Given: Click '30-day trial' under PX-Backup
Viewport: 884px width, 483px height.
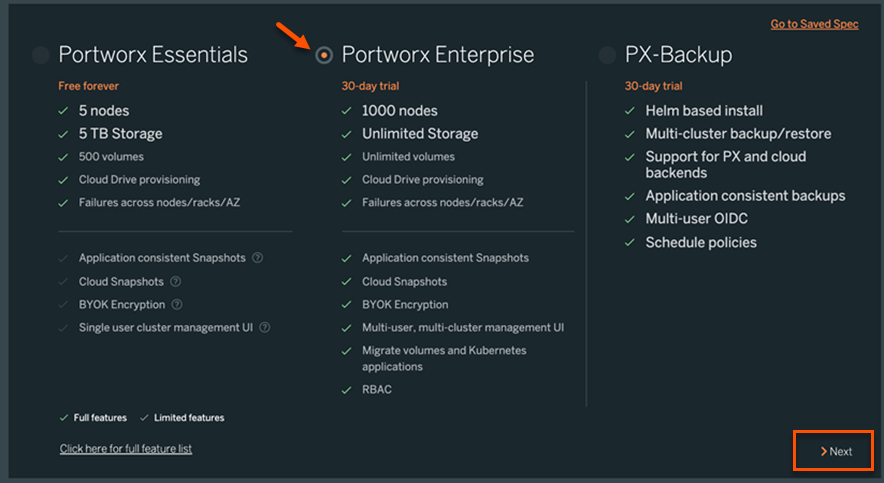Looking at the screenshot, I should pyautogui.click(x=653, y=86).
